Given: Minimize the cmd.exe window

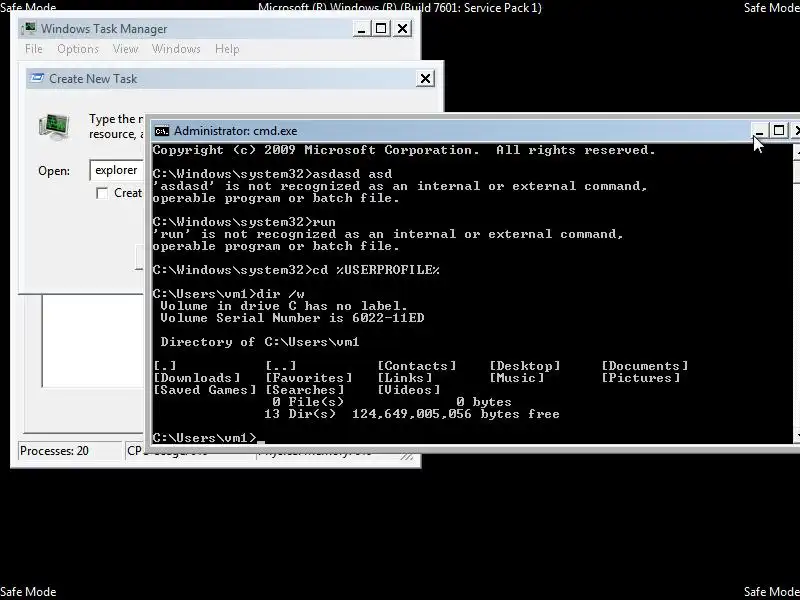Looking at the screenshot, I should pyautogui.click(x=759, y=131).
